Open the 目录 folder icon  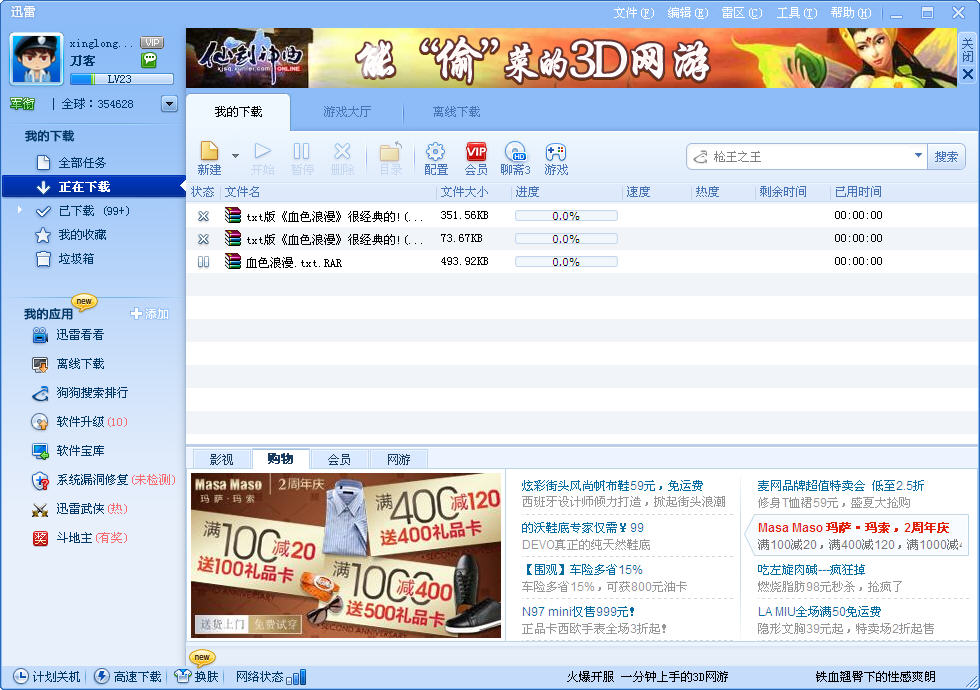pos(390,151)
